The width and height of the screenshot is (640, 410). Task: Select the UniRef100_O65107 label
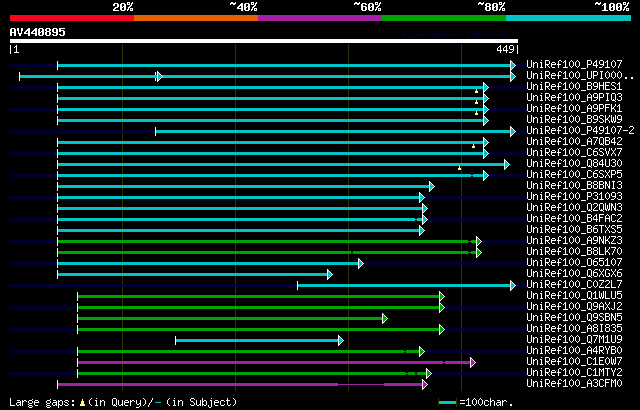(x=574, y=263)
